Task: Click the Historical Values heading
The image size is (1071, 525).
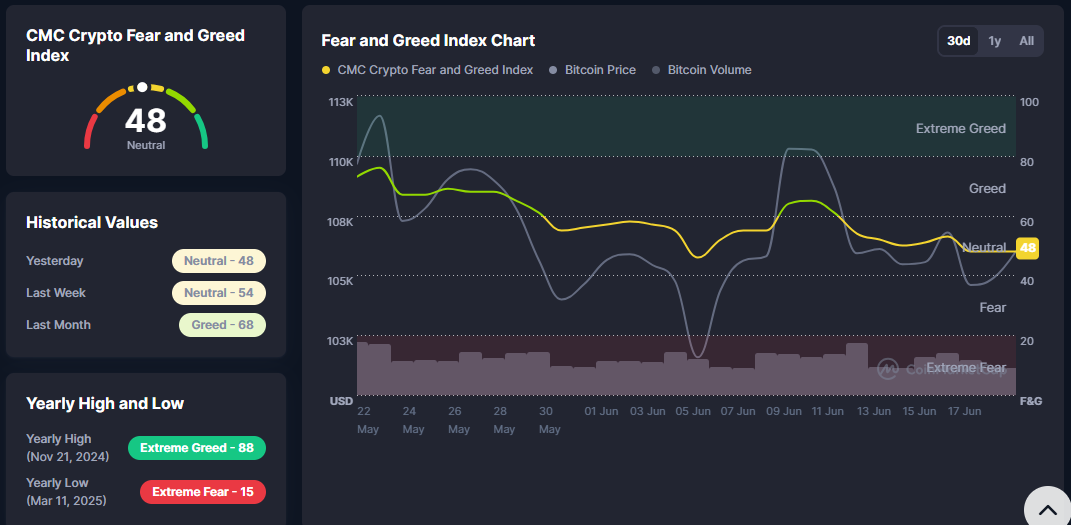Action: tap(92, 222)
